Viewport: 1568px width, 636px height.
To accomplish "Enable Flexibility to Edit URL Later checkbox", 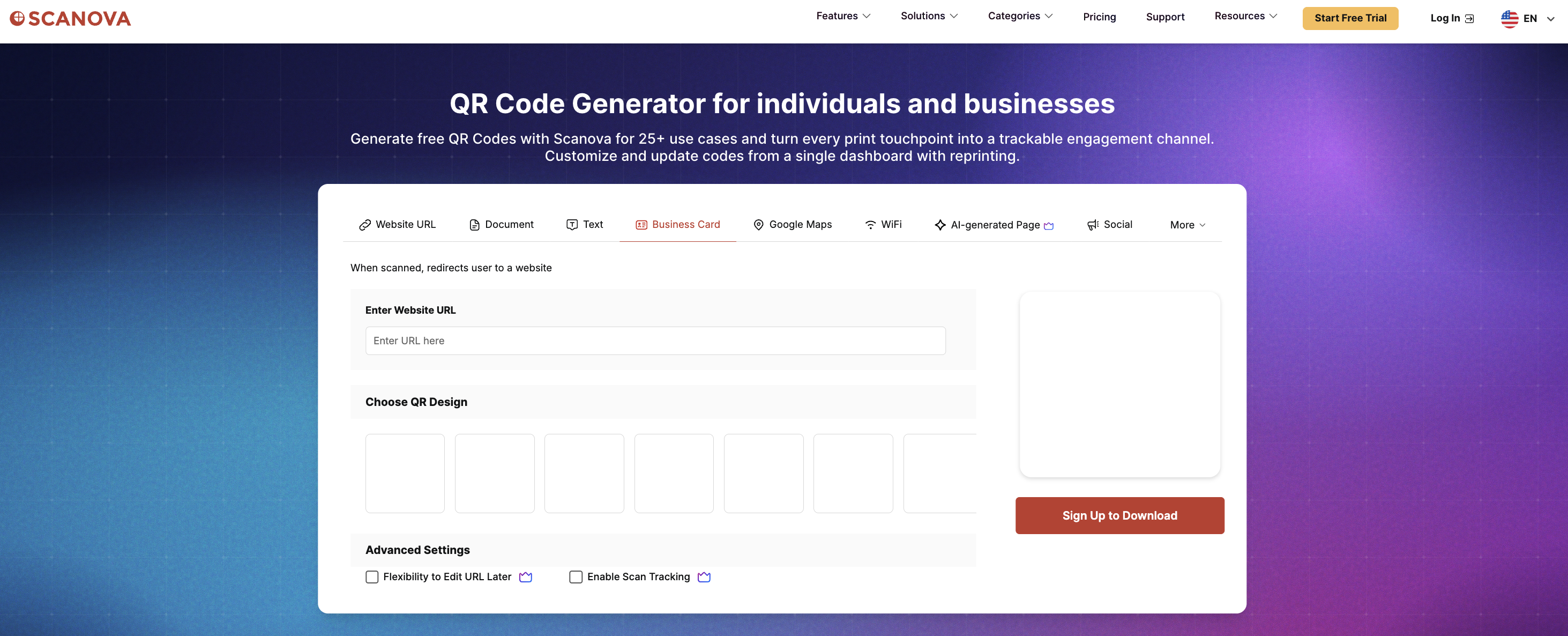I will tap(372, 577).
